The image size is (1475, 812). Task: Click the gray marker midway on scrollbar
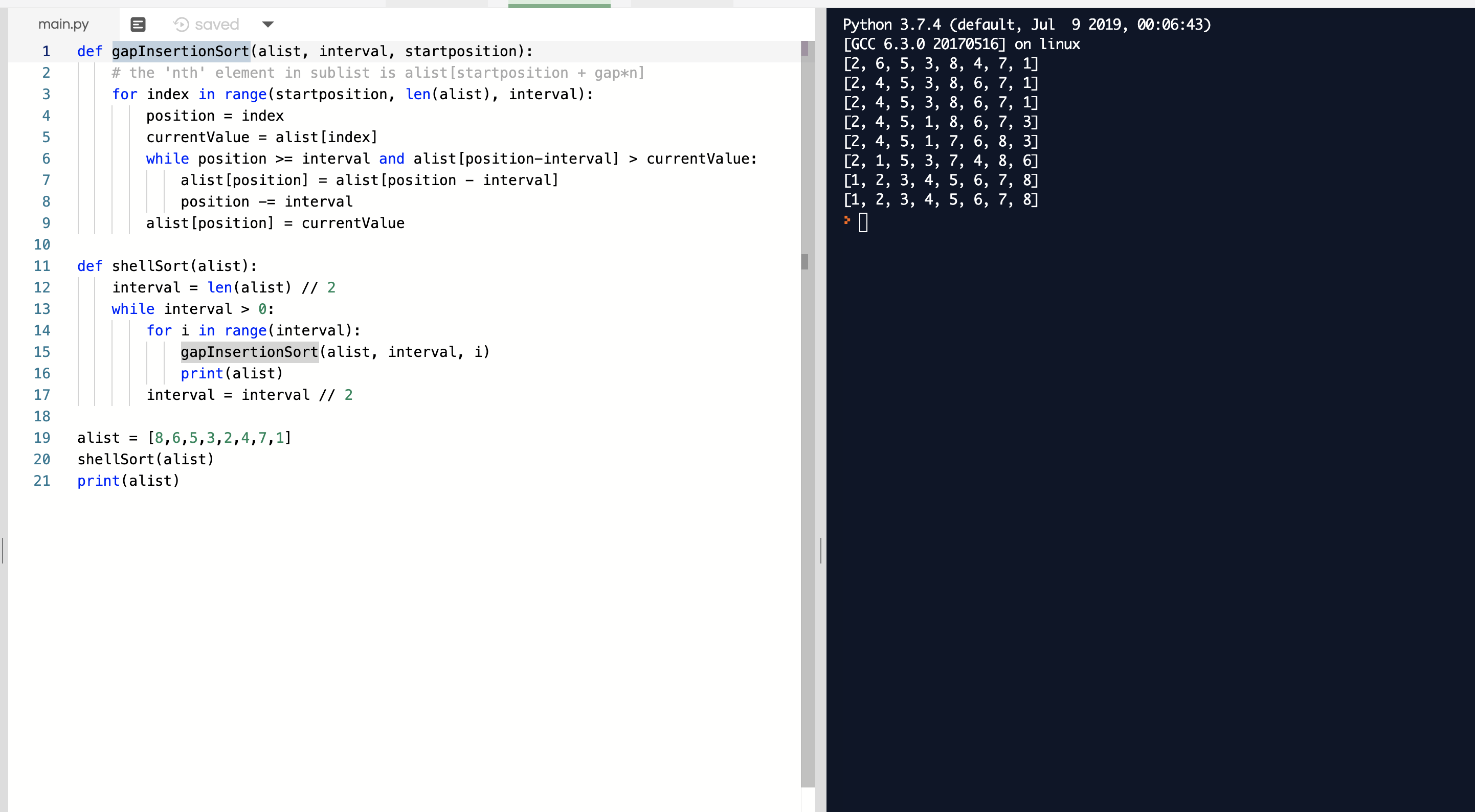pyautogui.click(x=804, y=262)
